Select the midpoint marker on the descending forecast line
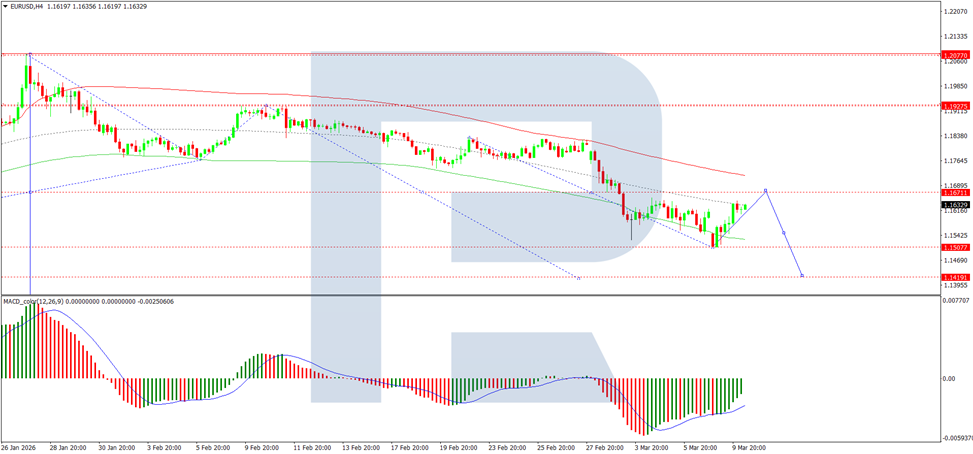Image resolution: width=973 pixels, height=454 pixels. coord(784,233)
